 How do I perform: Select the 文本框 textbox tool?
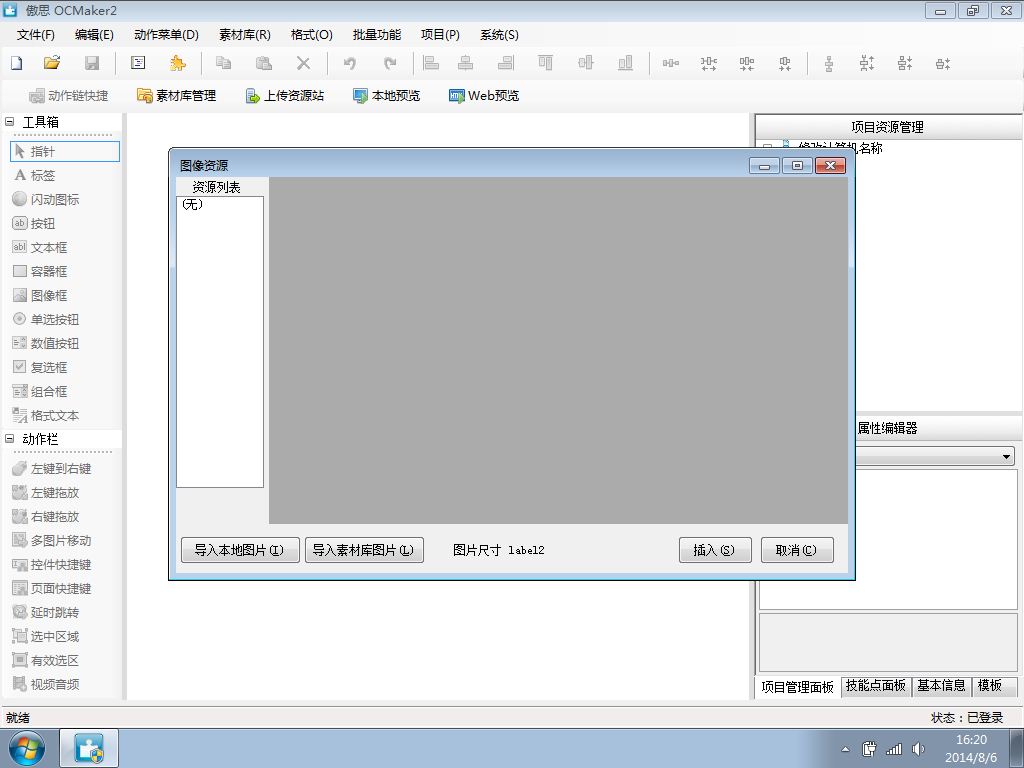click(x=40, y=248)
